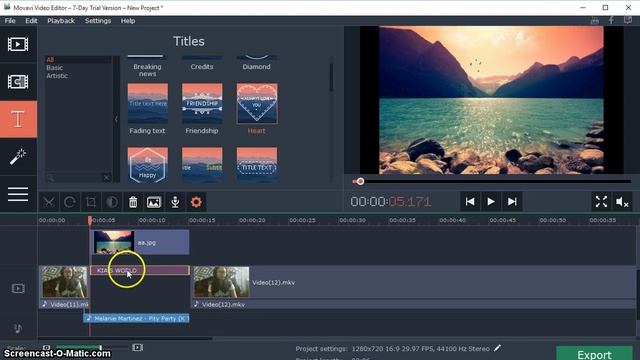Screen dimensions: 640x360
Task: Select the Video(12).mkv clip
Action: [x=413, y=282]
